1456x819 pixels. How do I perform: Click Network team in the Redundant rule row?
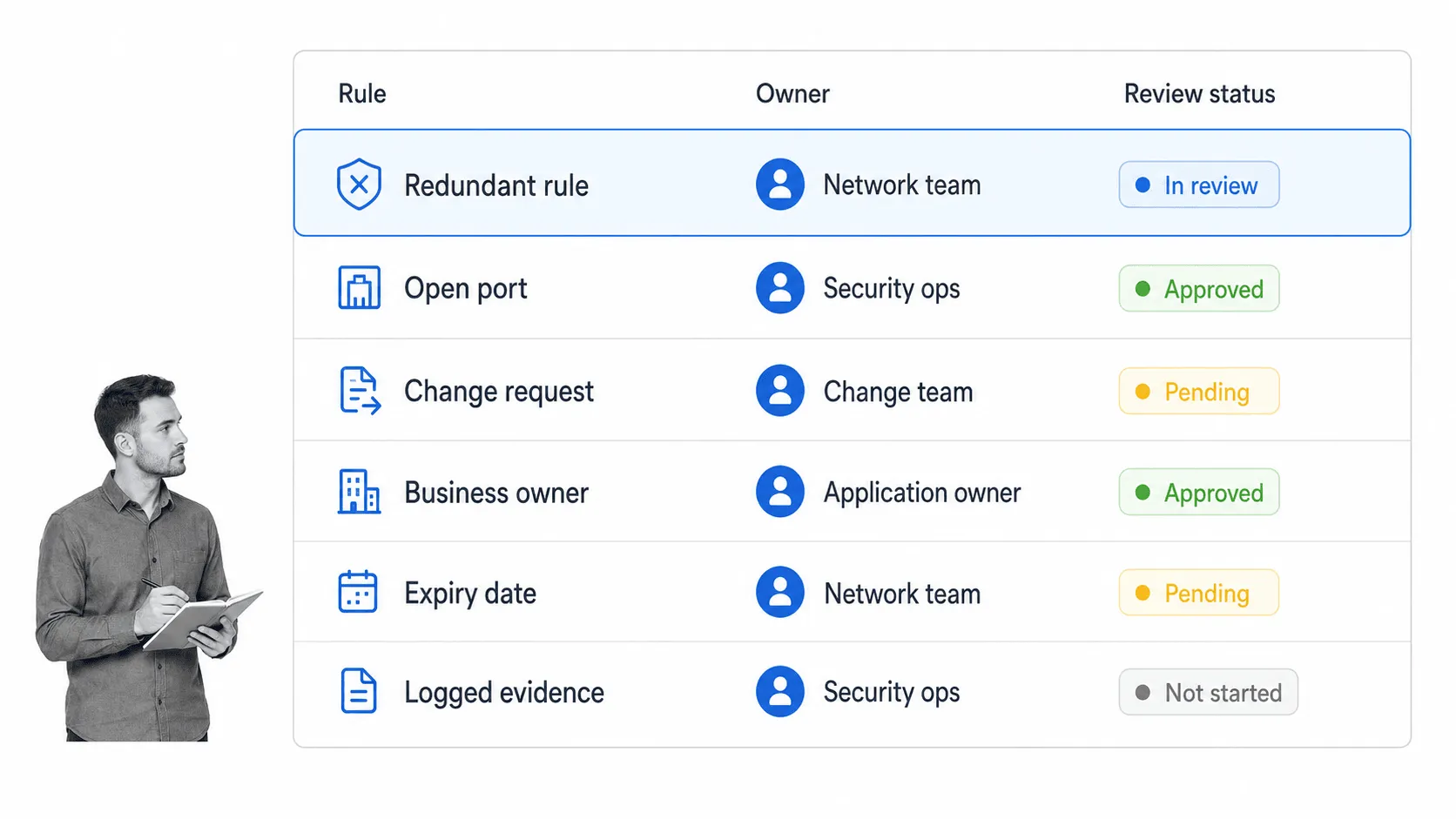pos(902,185)
